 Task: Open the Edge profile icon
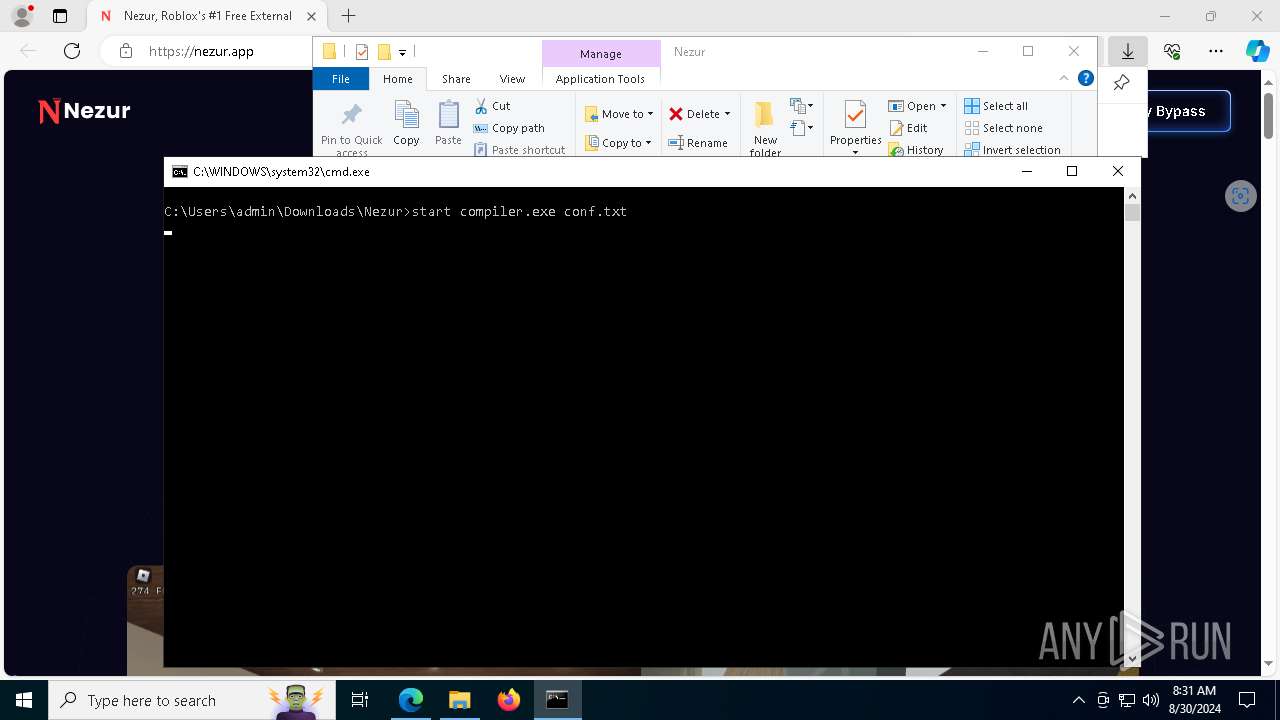[x=22, y=16]
